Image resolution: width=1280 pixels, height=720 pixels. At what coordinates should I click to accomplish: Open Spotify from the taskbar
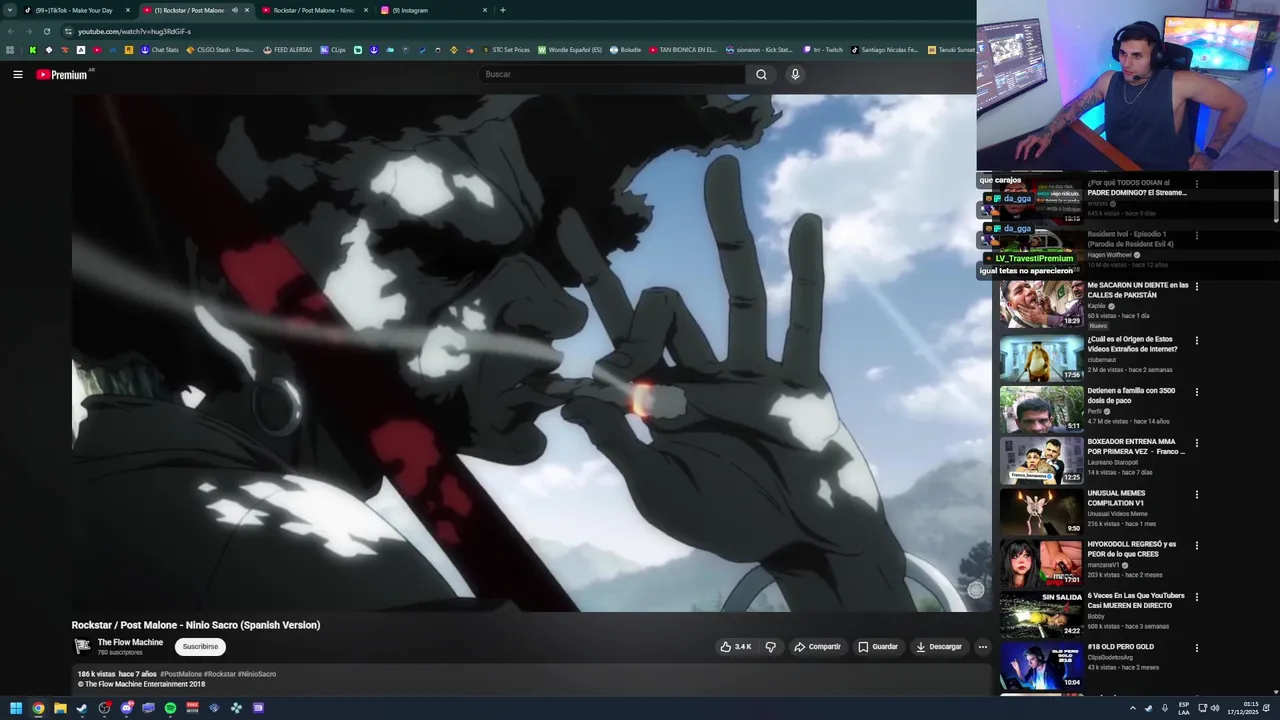click(170, 708)
